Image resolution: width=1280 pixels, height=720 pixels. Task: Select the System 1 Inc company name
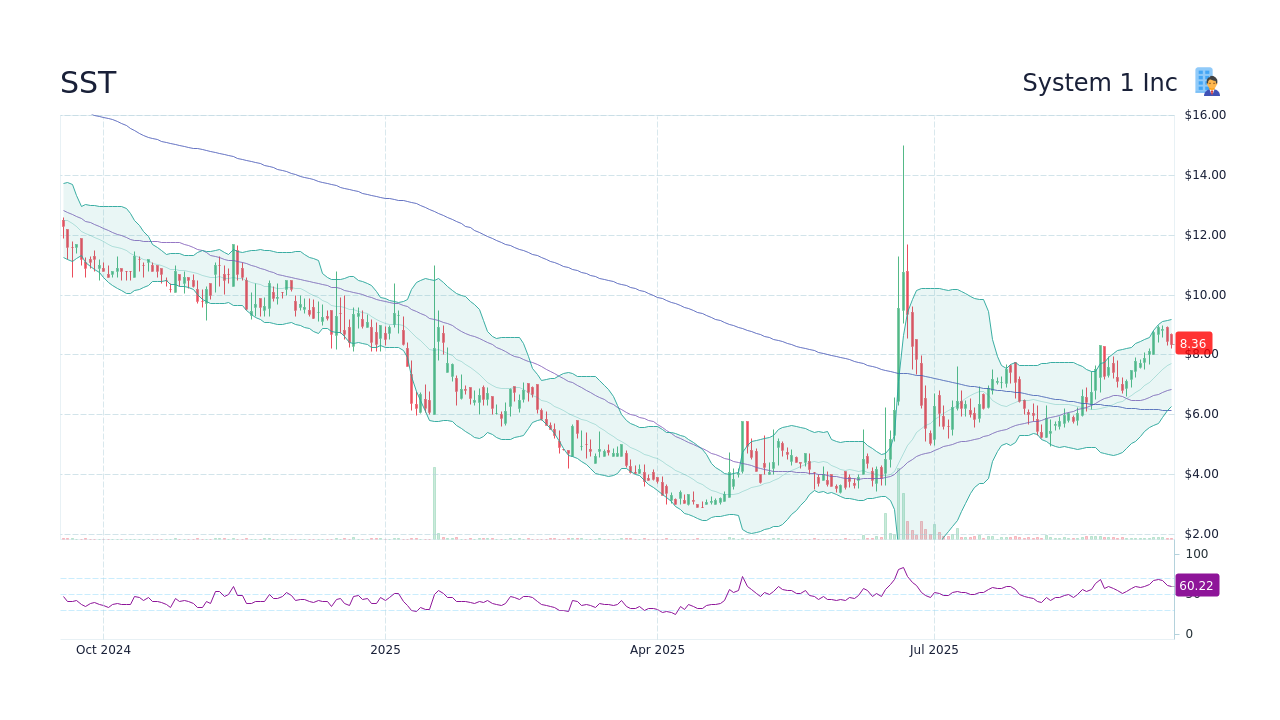tap(1100, 82)
